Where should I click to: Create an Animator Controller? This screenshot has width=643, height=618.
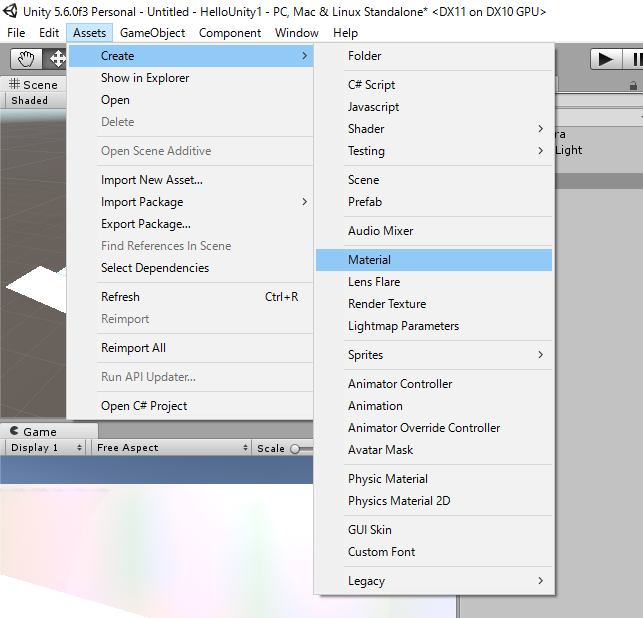pyautogui.click(x=434, y=384)
